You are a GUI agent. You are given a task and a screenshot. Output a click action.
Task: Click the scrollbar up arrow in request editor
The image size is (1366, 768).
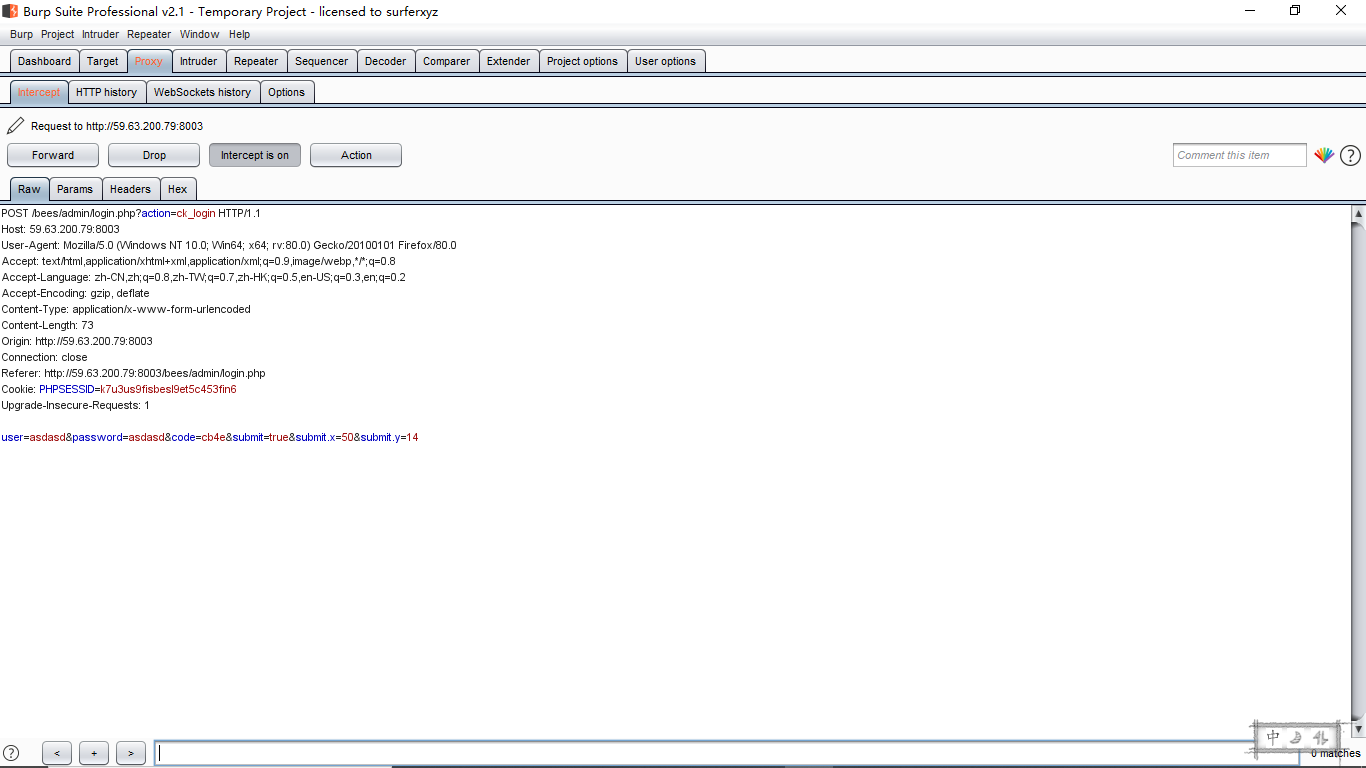pos(1358,213)
